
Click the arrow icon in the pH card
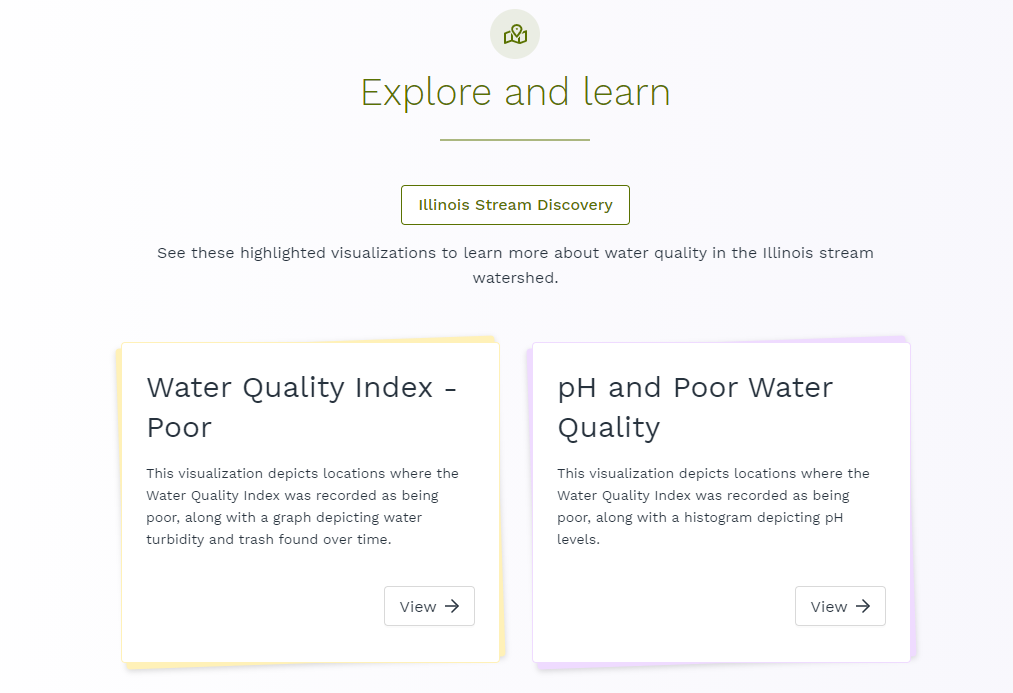click(x=863, y=606)
